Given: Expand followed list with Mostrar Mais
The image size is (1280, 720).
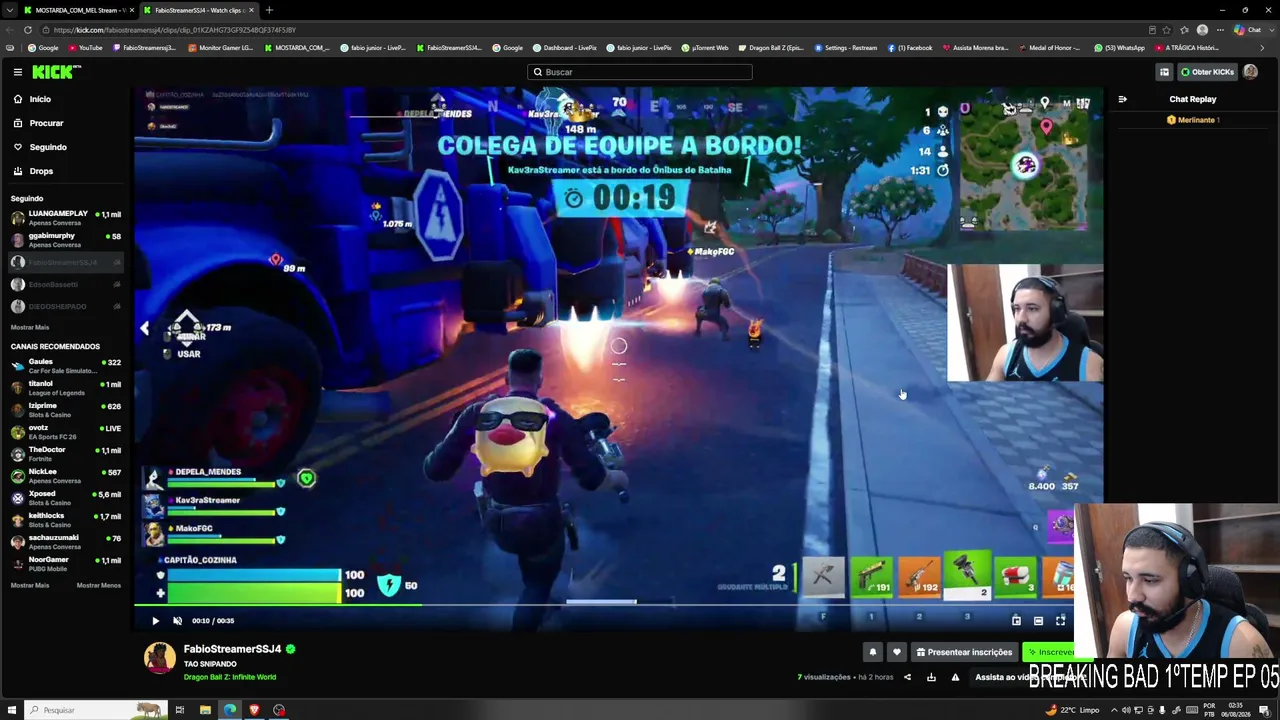Looking at the screenshot, I should coord(30,327).
